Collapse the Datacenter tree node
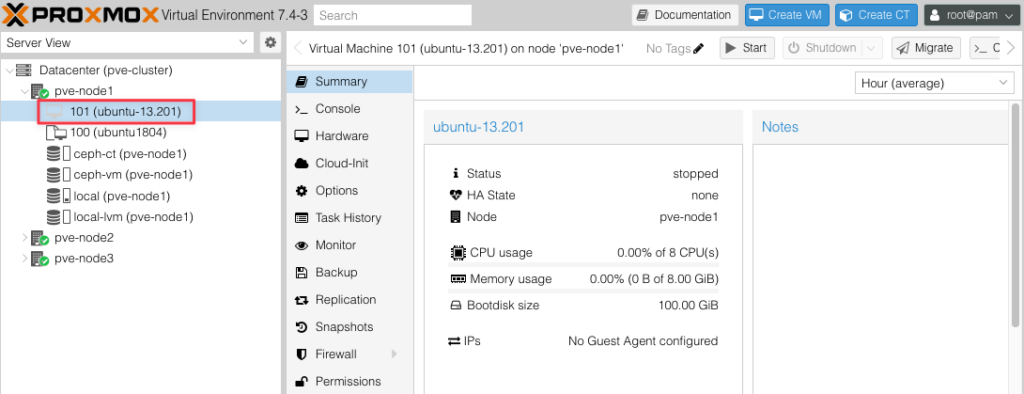This screenshot has width=1024, height=394. 8,70
